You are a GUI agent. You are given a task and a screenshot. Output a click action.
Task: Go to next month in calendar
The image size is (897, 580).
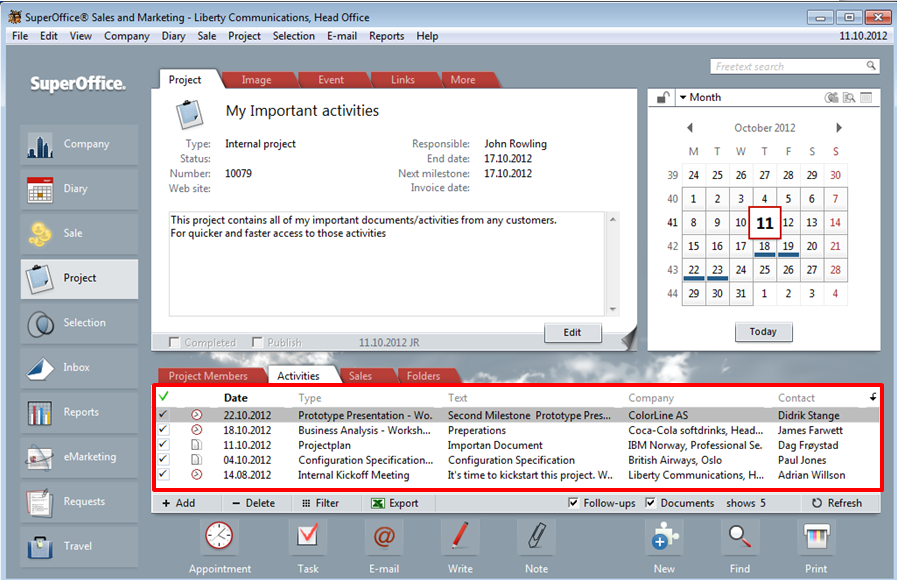(x=839, y=128)
